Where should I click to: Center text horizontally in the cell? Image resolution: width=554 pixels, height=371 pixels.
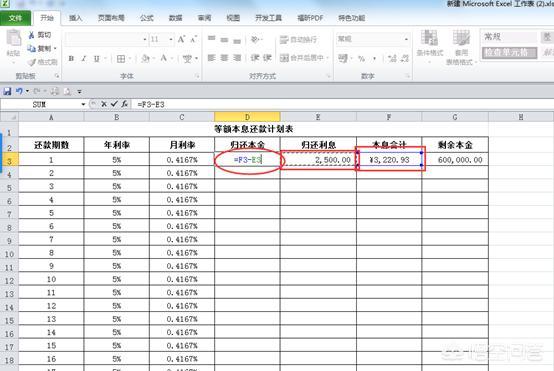point(224,58)
